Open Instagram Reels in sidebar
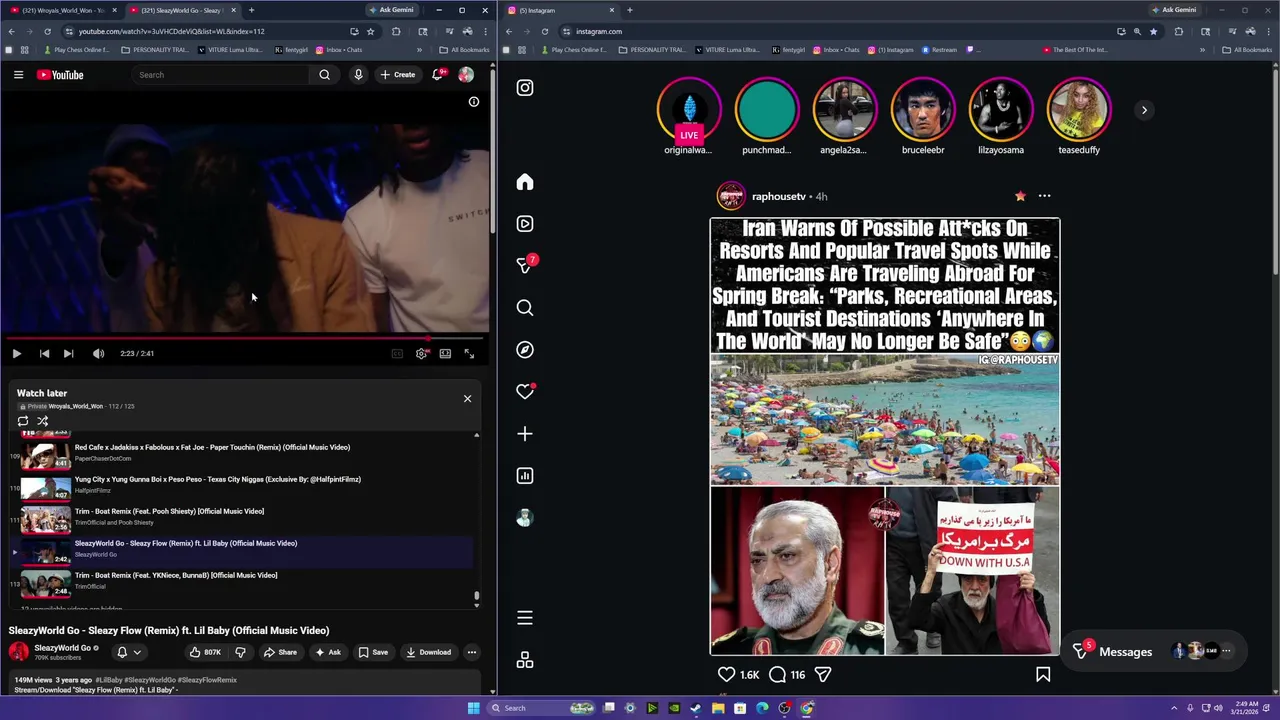This screenshot has width=1280, height=720. tap(525, 224)
